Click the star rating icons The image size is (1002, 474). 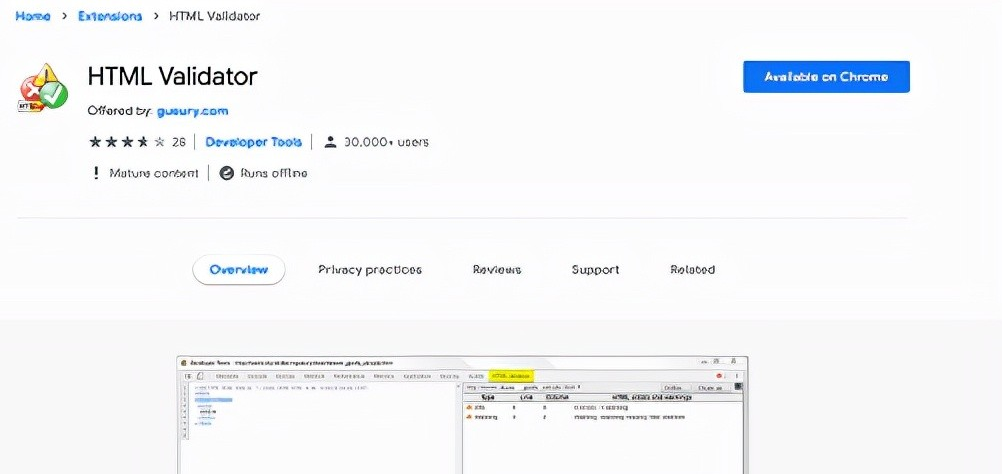click(127, 142)
